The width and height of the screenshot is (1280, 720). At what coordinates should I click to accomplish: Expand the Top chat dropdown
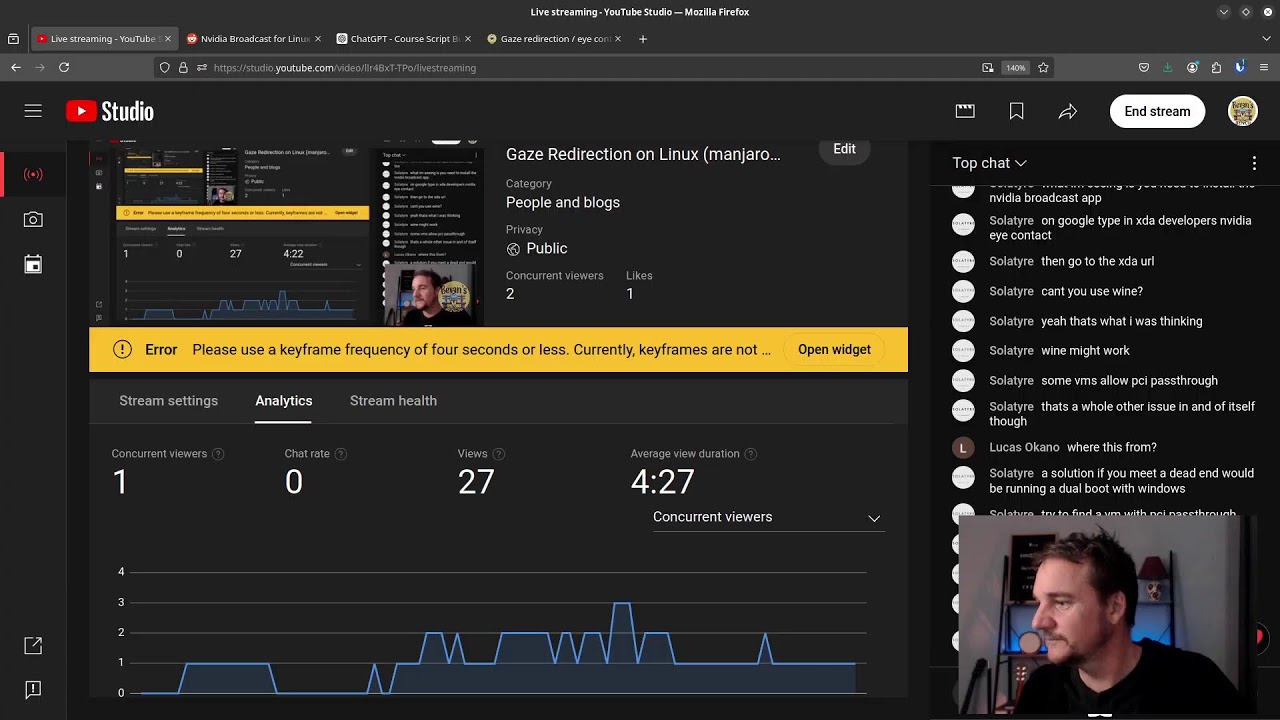click(x=990, y=163)
